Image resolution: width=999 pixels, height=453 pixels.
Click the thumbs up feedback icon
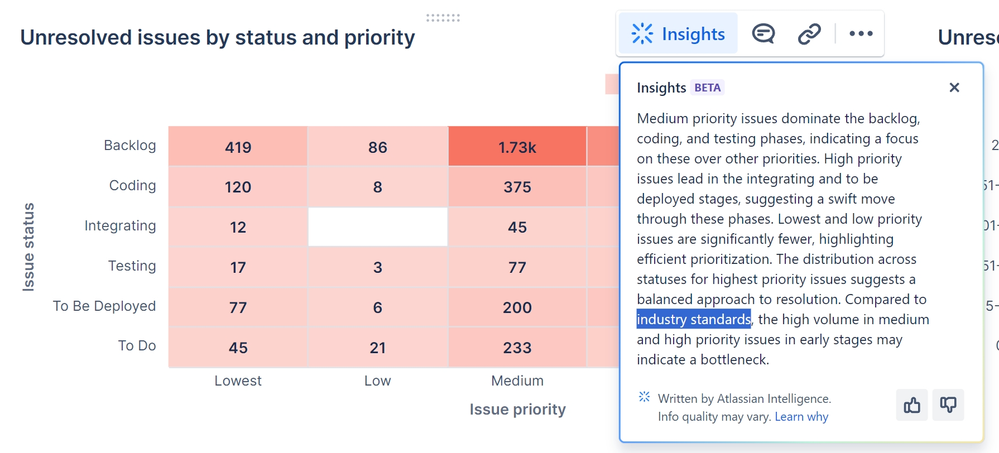(912, 405)
